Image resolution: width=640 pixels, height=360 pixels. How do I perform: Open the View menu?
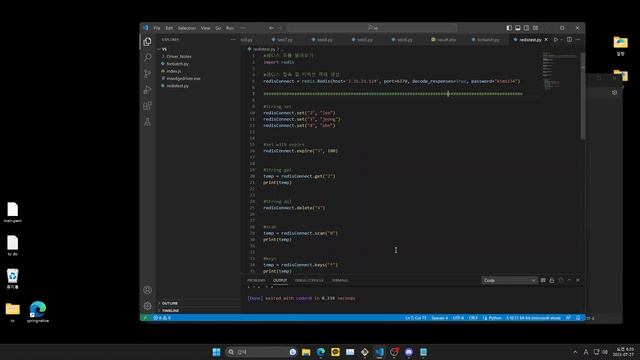[x=205, y=28]
